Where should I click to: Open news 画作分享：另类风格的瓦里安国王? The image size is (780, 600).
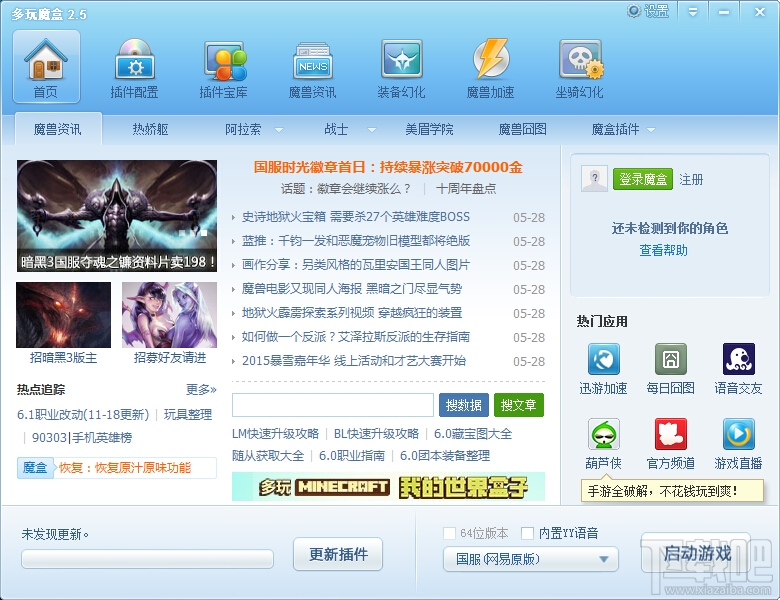(x=356, y=265)
